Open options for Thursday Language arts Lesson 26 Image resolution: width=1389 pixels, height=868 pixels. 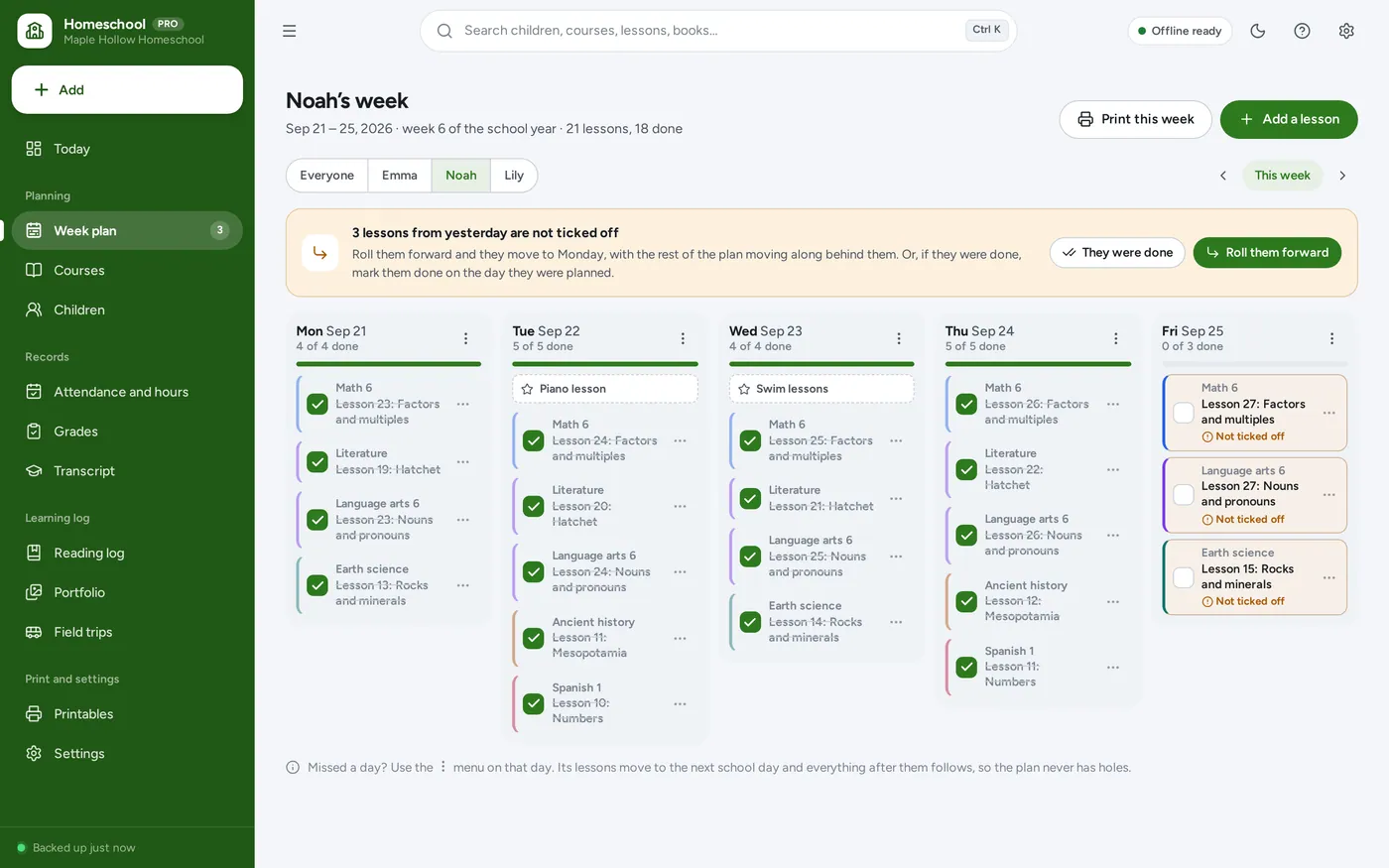coord(1113,535)
